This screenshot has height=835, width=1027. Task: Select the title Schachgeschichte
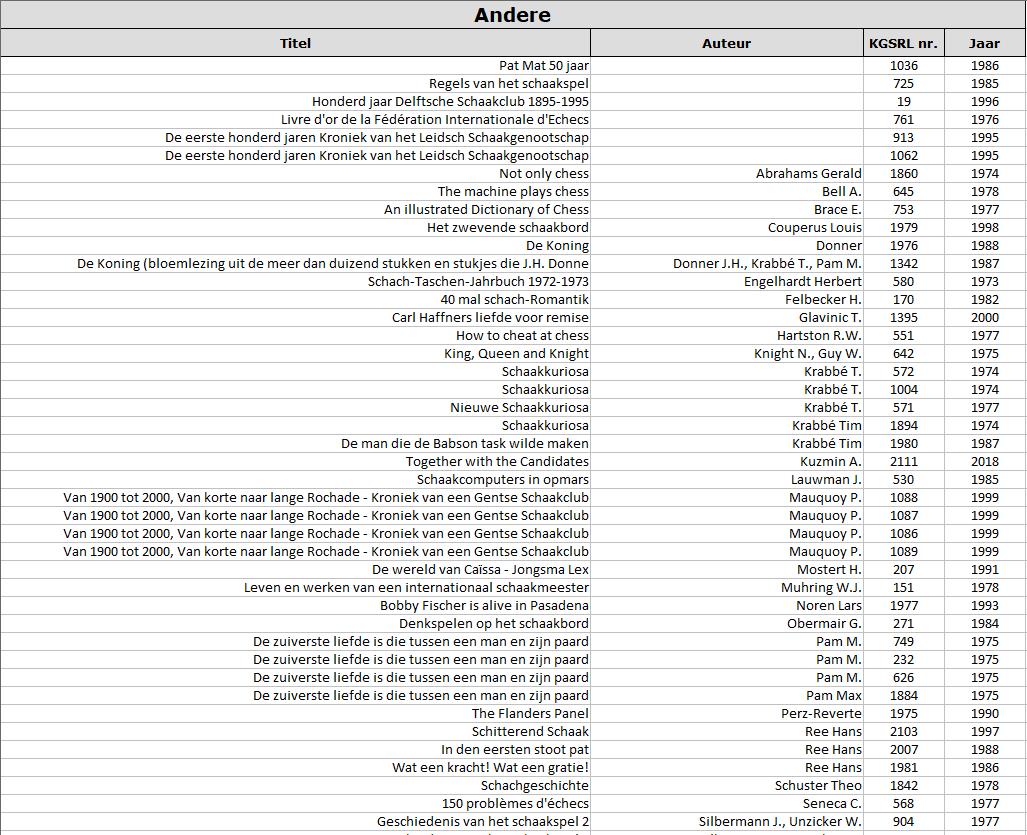click(x=534, y=786)
